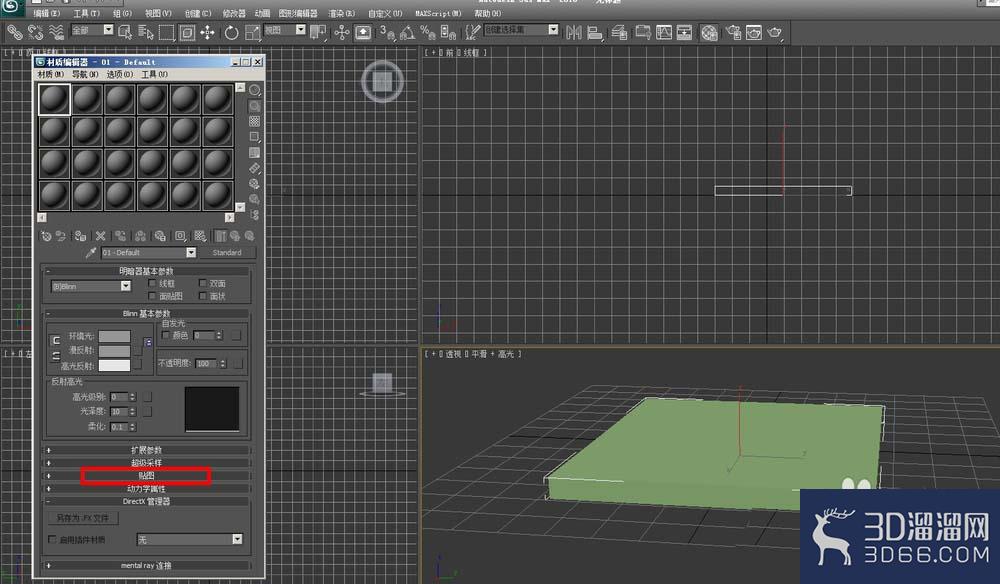This screenshot has height=584, width=1000.
Task: Click Assign Material to Selection icon
Action: [x=80, y=236]
